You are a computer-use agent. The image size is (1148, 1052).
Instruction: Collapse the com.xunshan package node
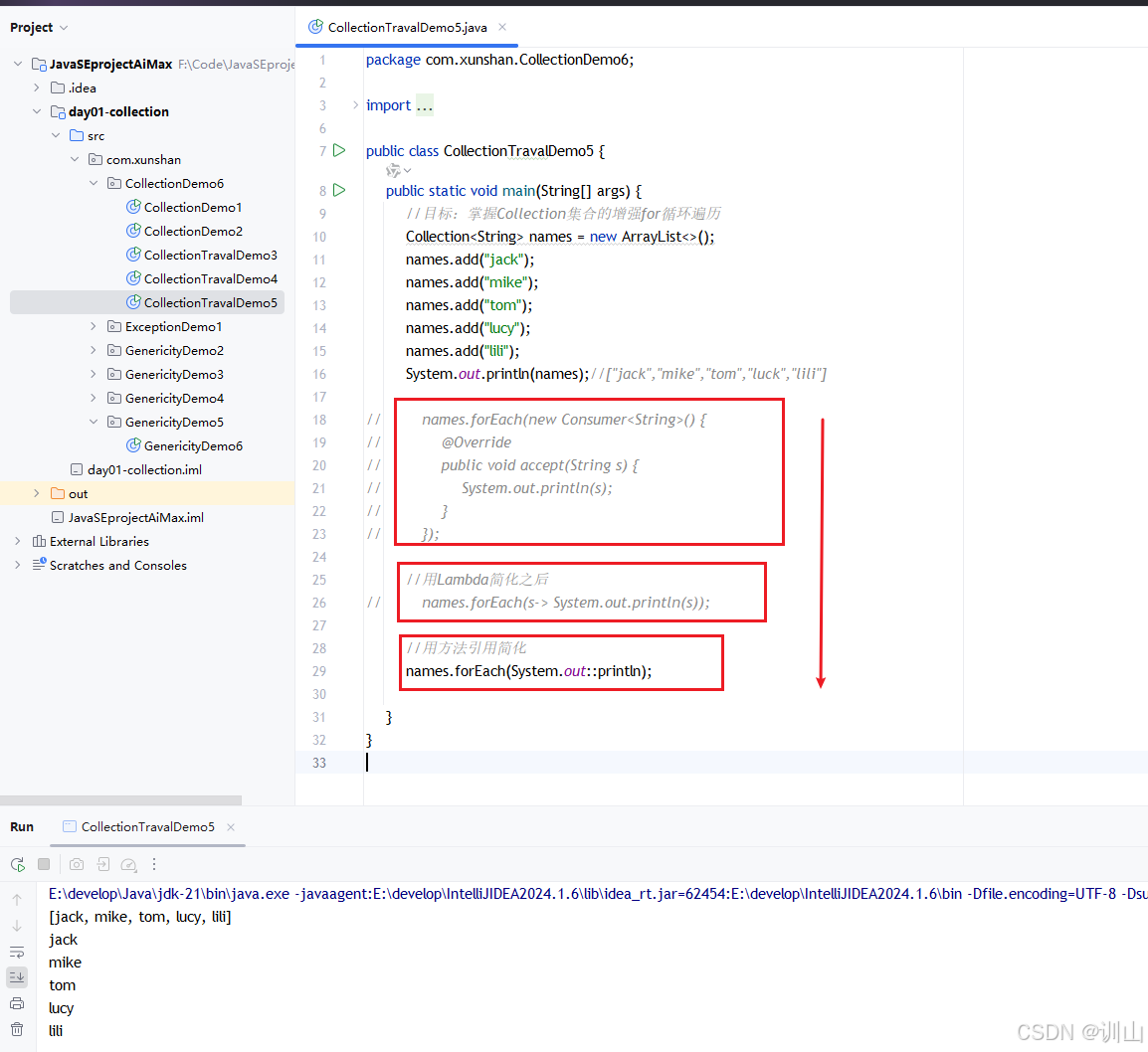point(74,159)
